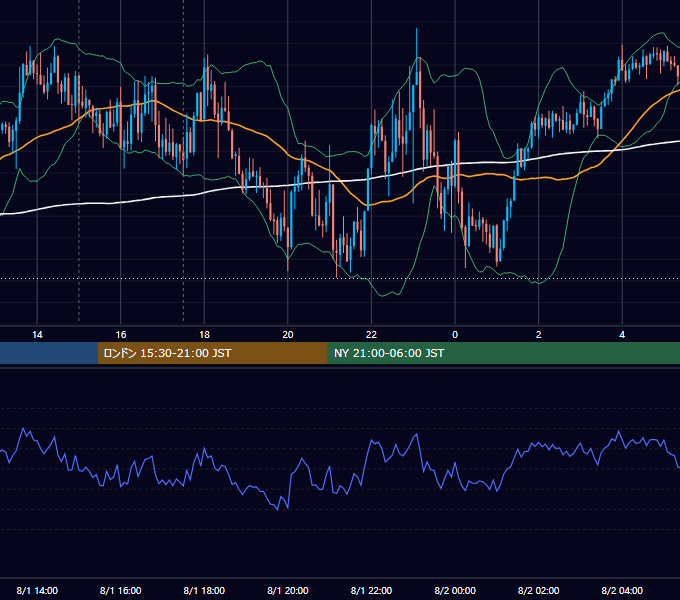Click the 8/1 22:00 time label
The image size is (680, 600).
point(371,591)
